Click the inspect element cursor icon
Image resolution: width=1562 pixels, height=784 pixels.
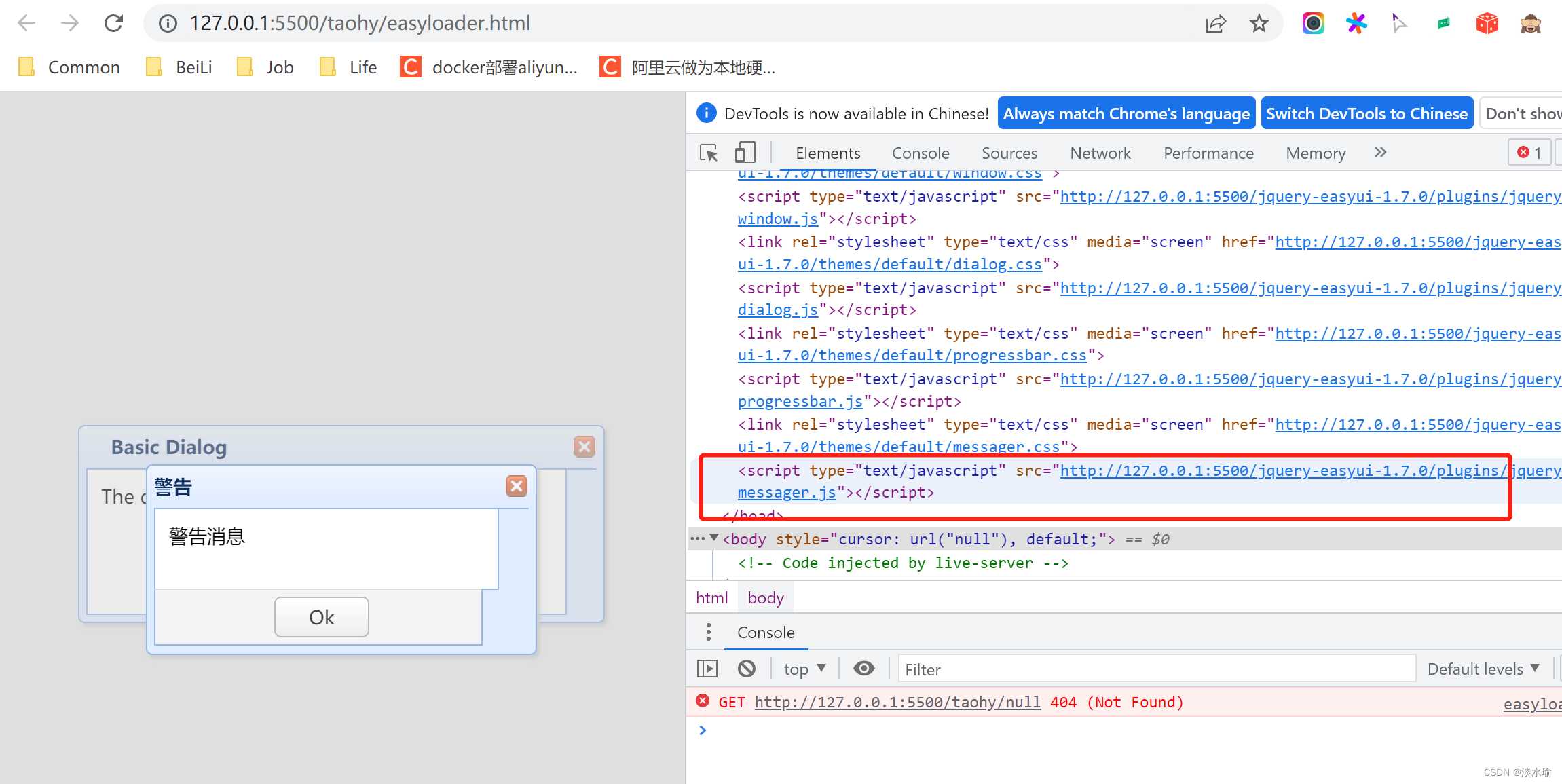709,153
